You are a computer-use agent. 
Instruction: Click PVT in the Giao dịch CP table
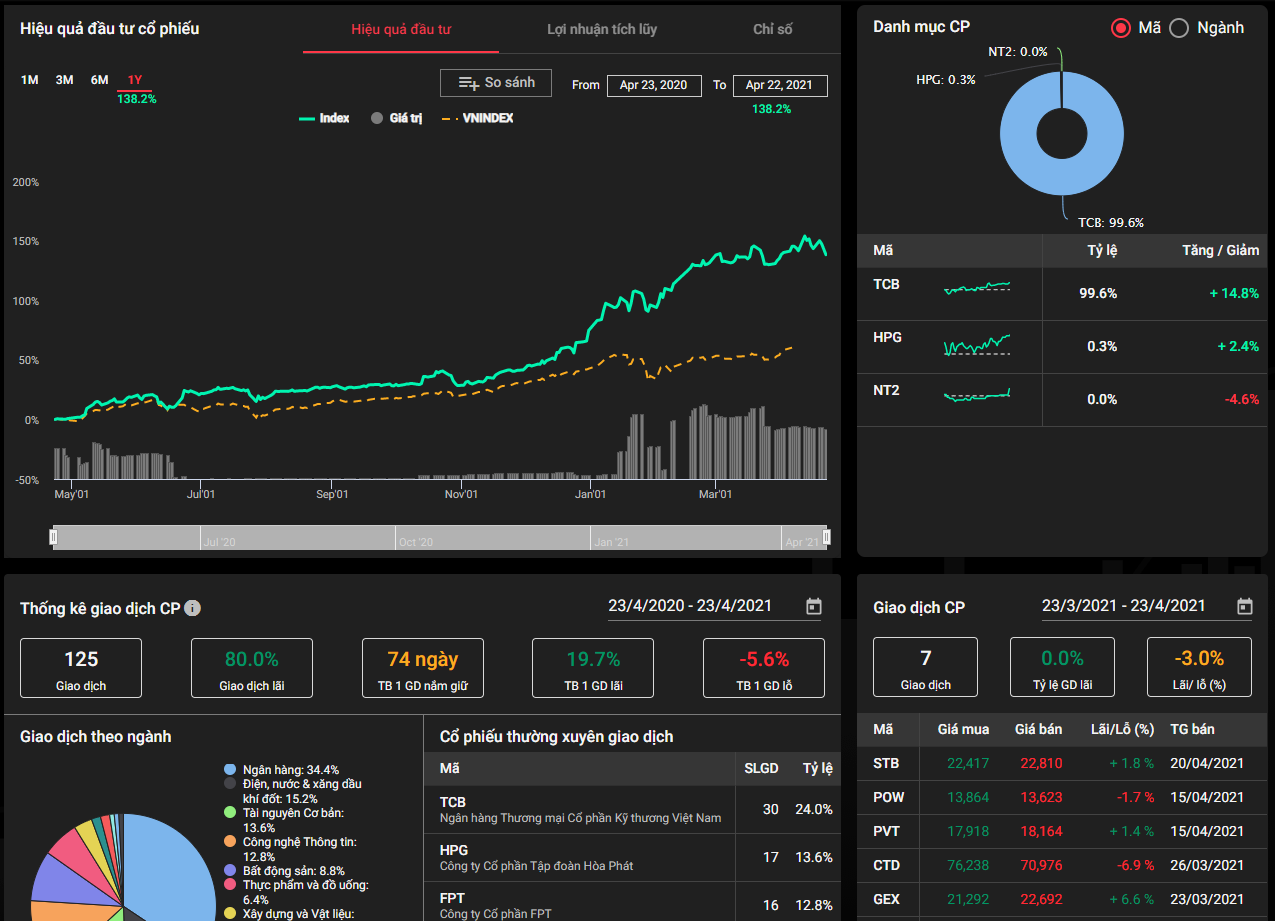click(887, 831)
